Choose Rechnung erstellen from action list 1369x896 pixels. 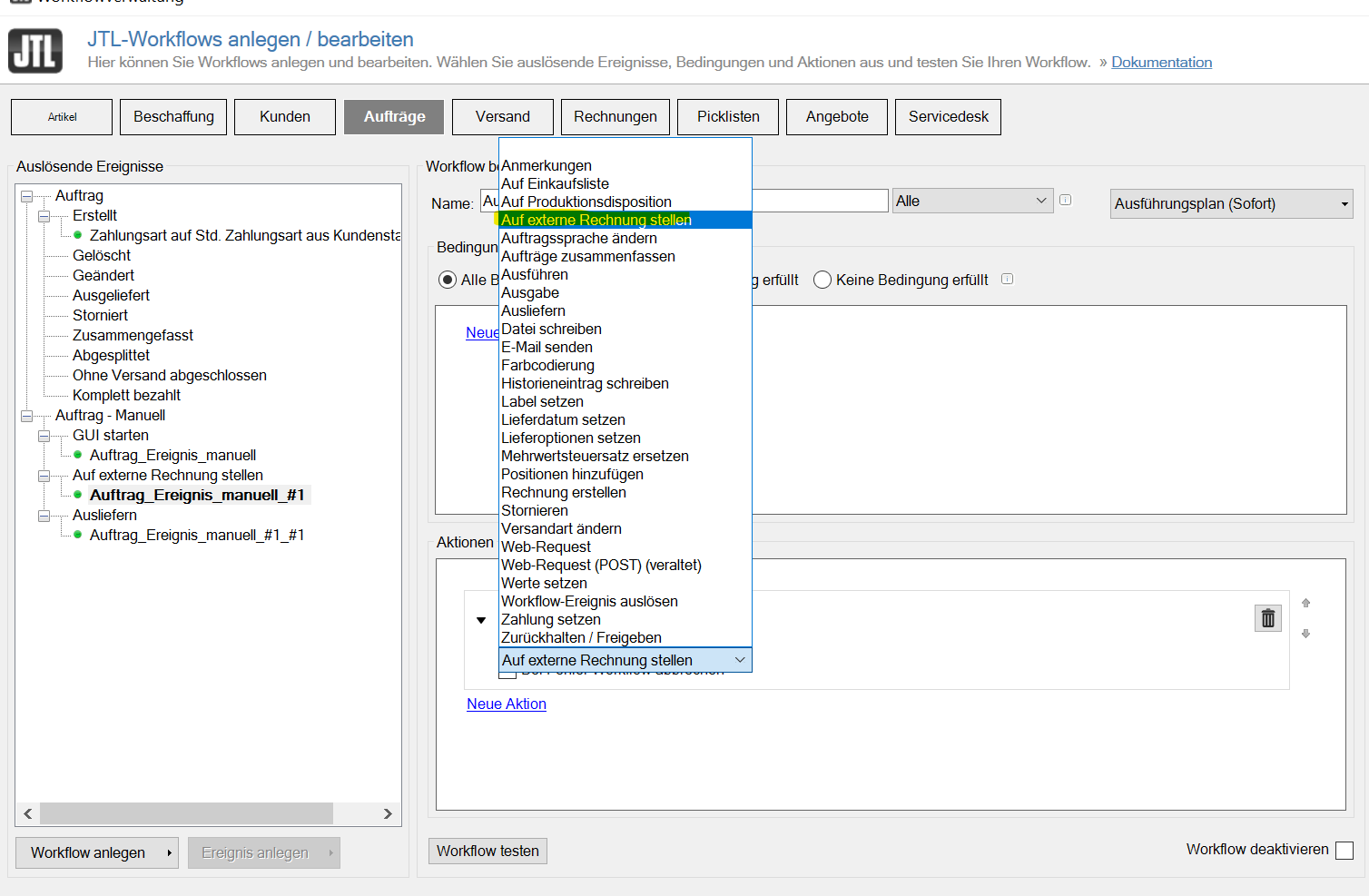pyautogui.click(x=625, y=492)
